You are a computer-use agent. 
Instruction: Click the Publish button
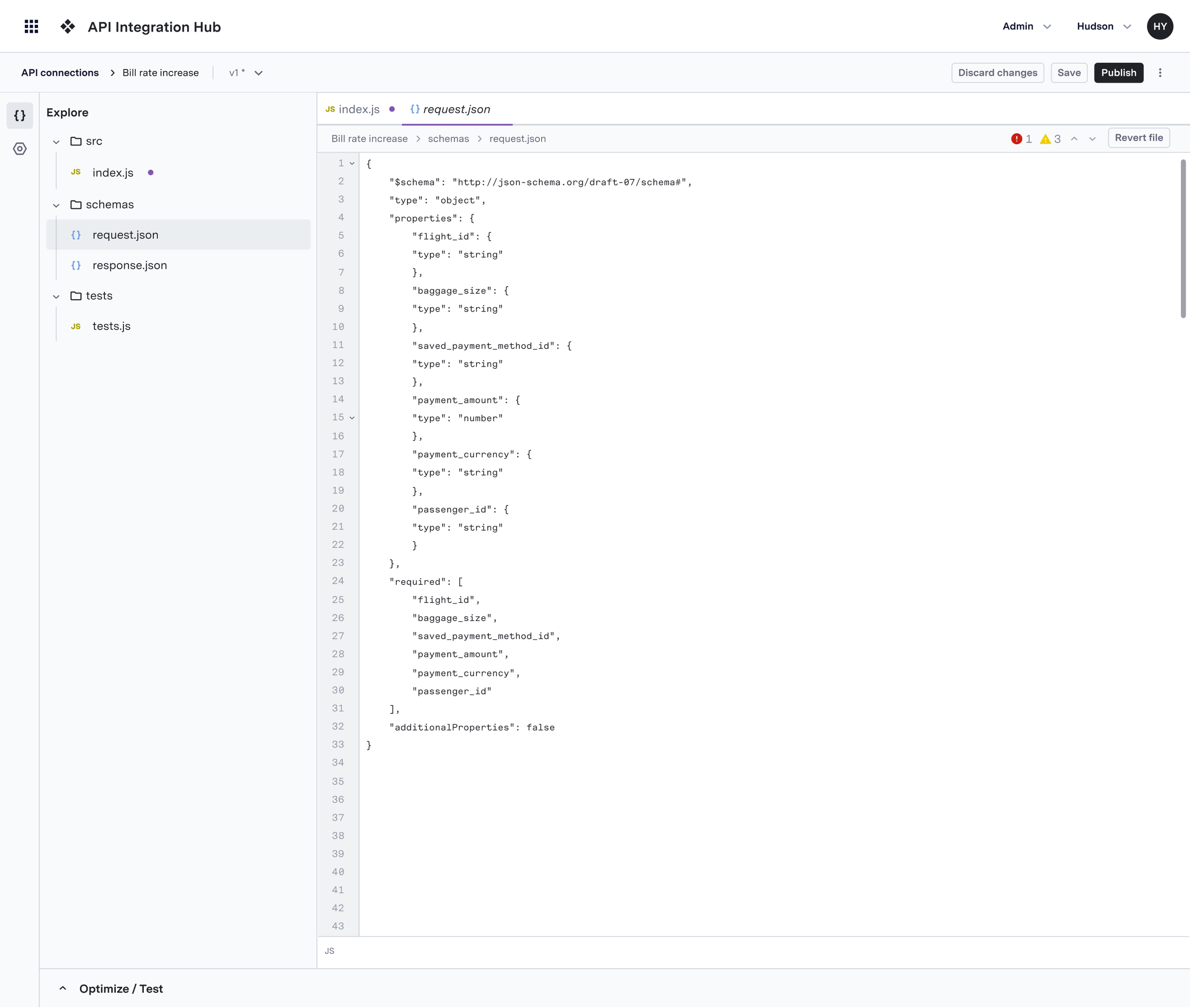pos(1118,72)
